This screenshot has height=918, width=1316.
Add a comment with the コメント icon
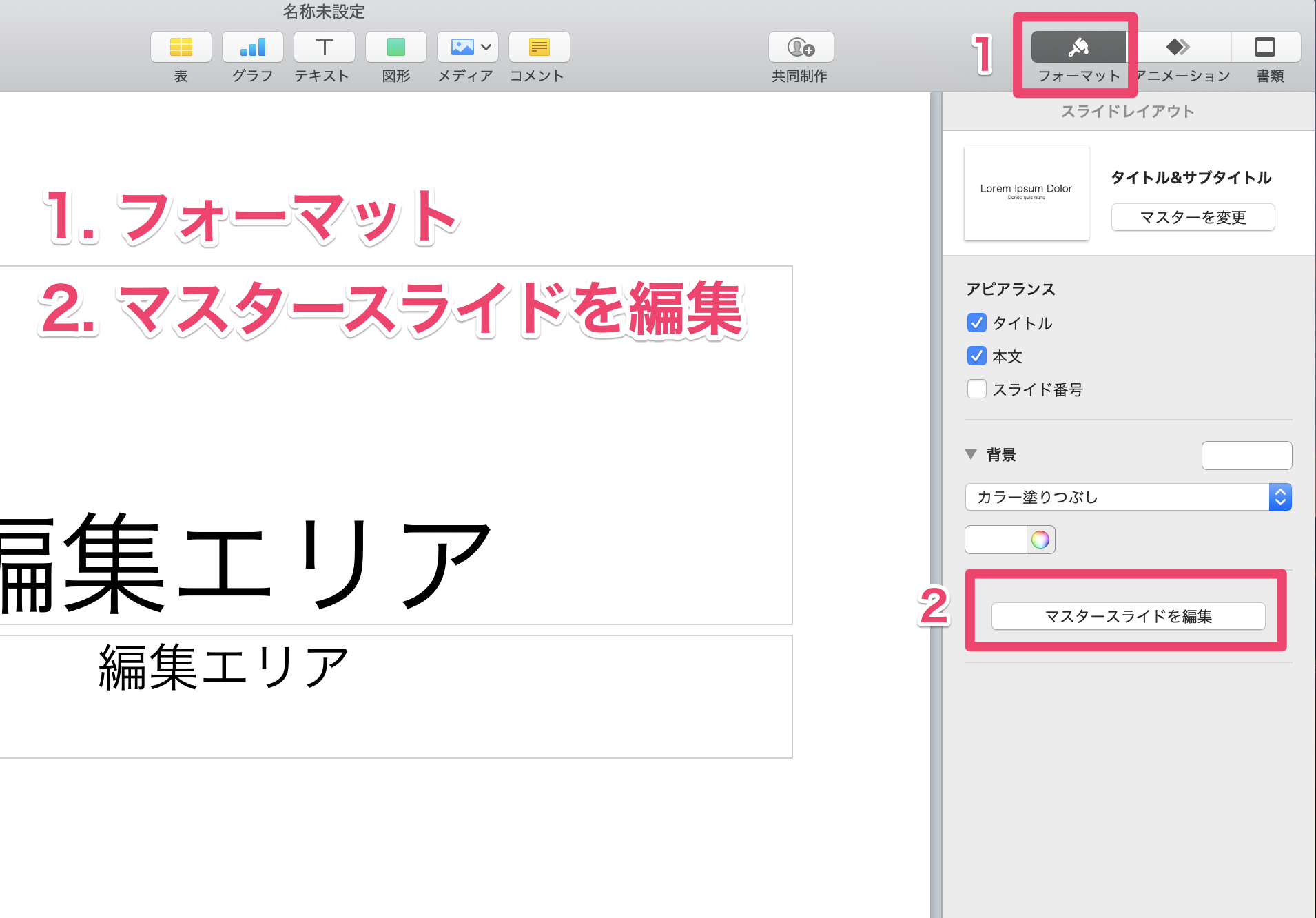coord(539,47)
